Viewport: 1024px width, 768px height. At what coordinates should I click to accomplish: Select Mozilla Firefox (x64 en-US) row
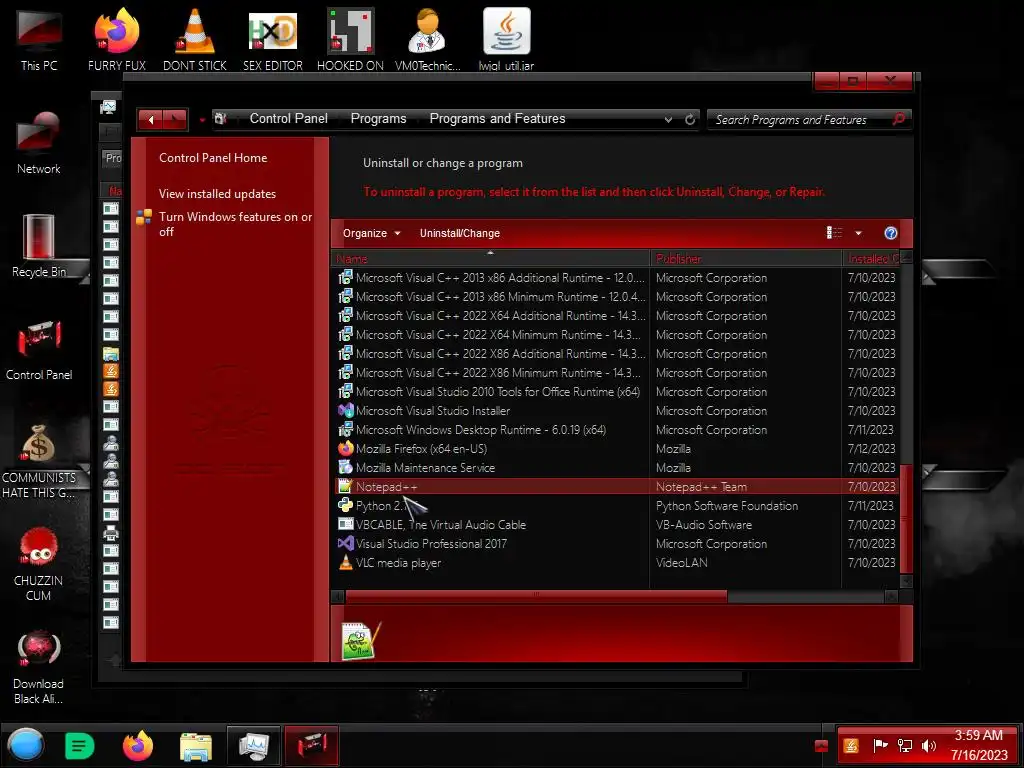click(x=616, y=449)
